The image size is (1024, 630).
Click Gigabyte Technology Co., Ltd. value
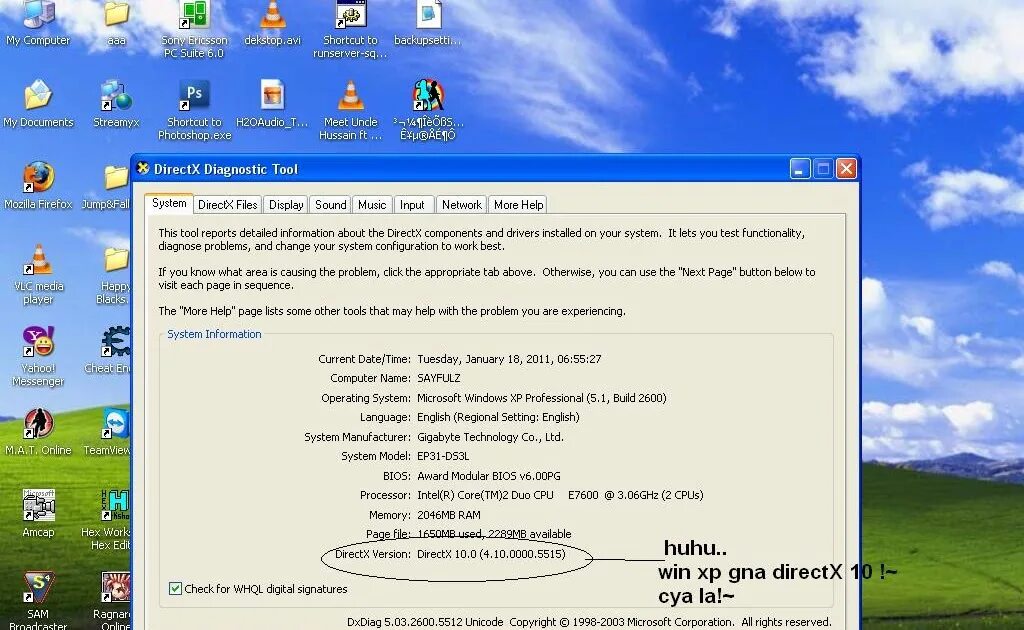tap(490, 437)
